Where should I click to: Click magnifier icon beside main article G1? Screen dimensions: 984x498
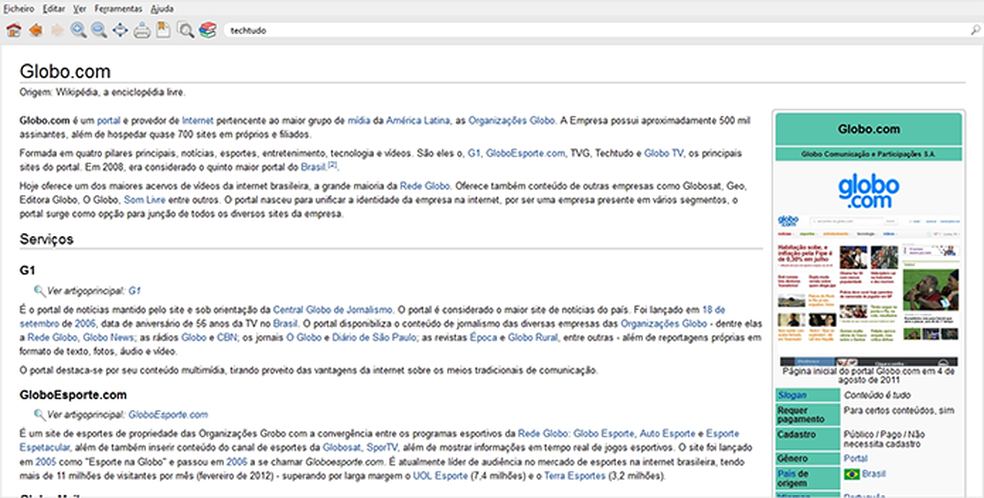click(40, 291)
